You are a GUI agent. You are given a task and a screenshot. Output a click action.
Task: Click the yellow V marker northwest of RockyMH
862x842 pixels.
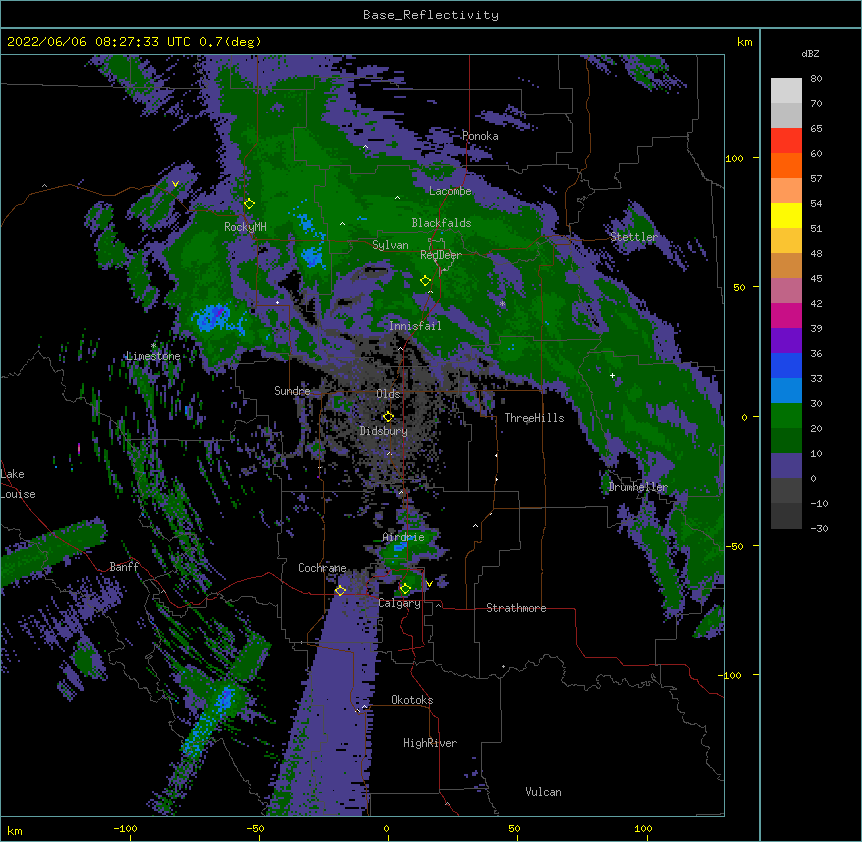[x=175, y=184]
